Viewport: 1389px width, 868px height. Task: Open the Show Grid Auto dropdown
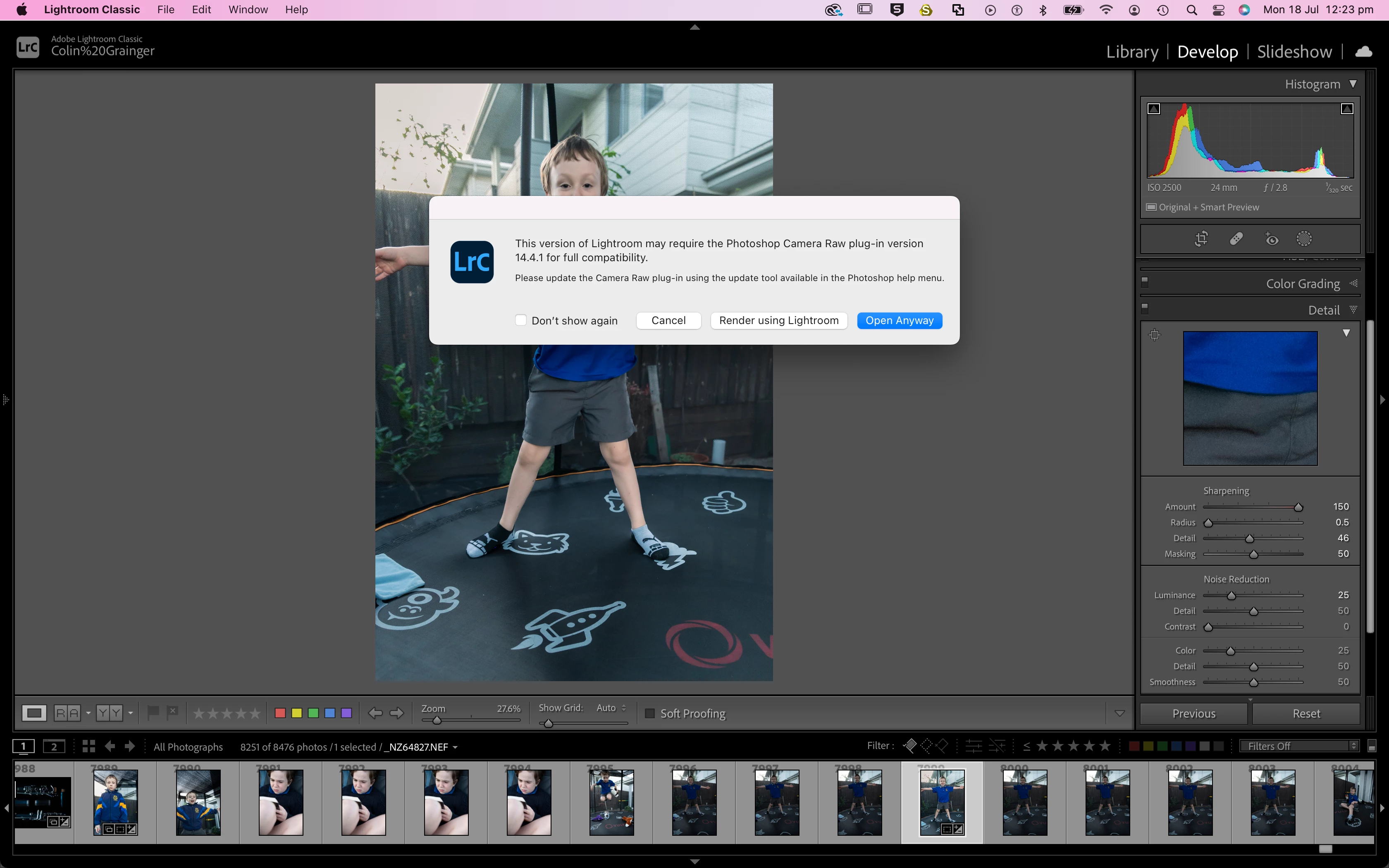[x=611, y=708]
